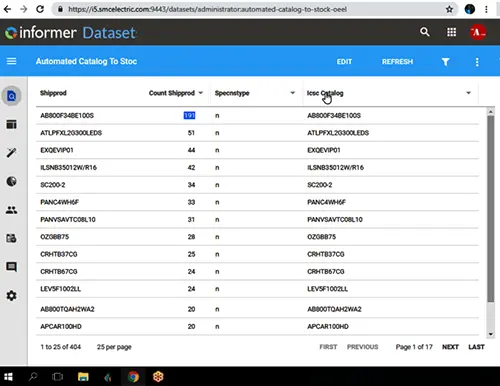Open the schedule jobs sidebar icon
The image size is (500, 386).
(x=12, y=238)
